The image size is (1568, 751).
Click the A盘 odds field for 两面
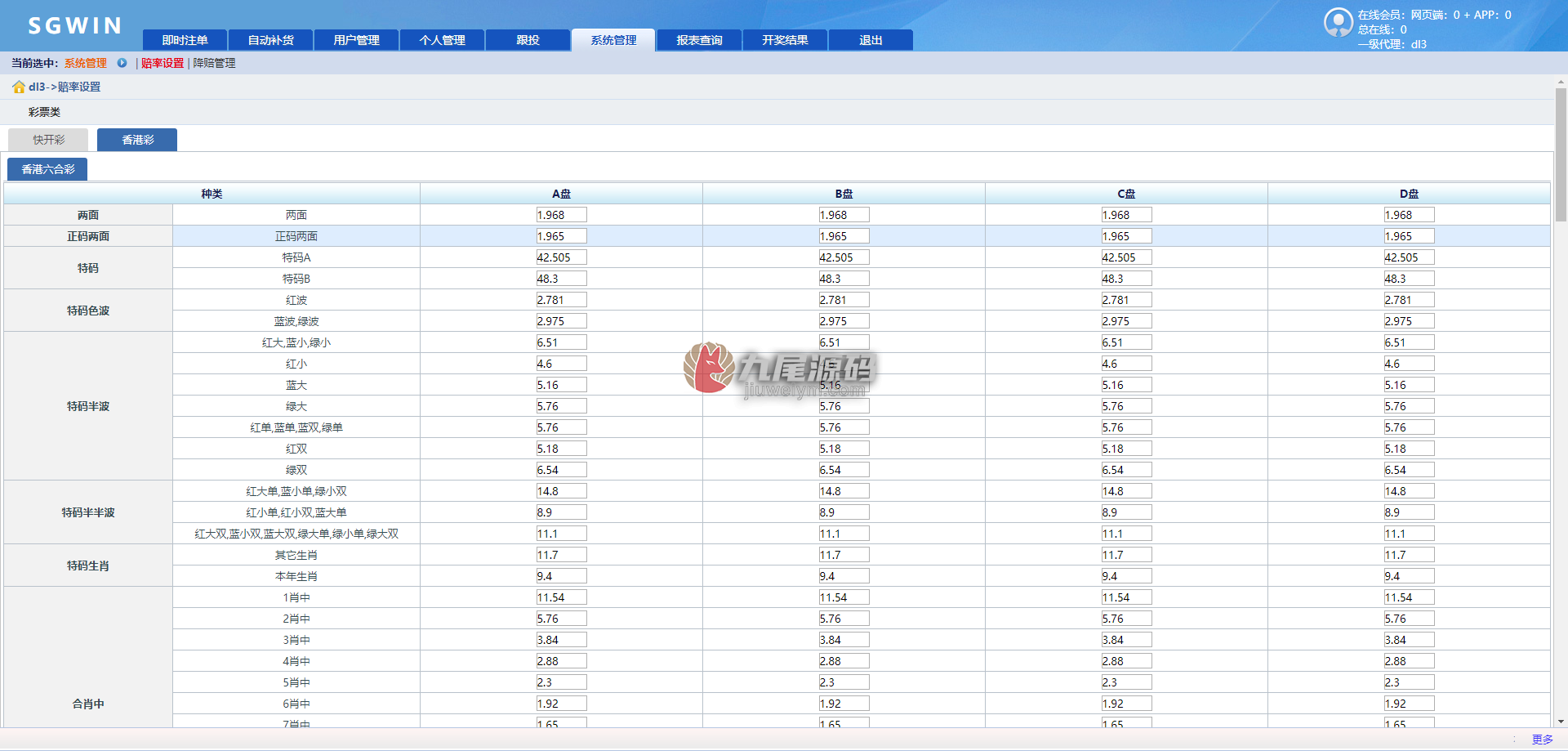(x=561, y=215)
